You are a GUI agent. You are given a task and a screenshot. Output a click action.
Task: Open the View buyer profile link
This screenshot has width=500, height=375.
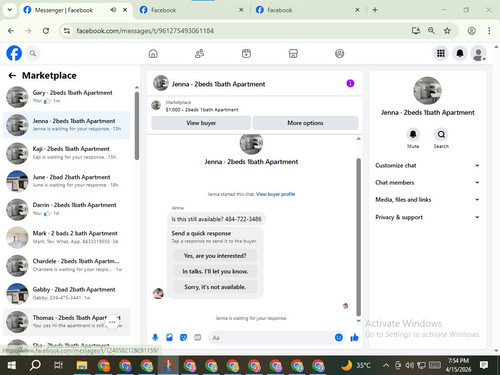point(275,194)
